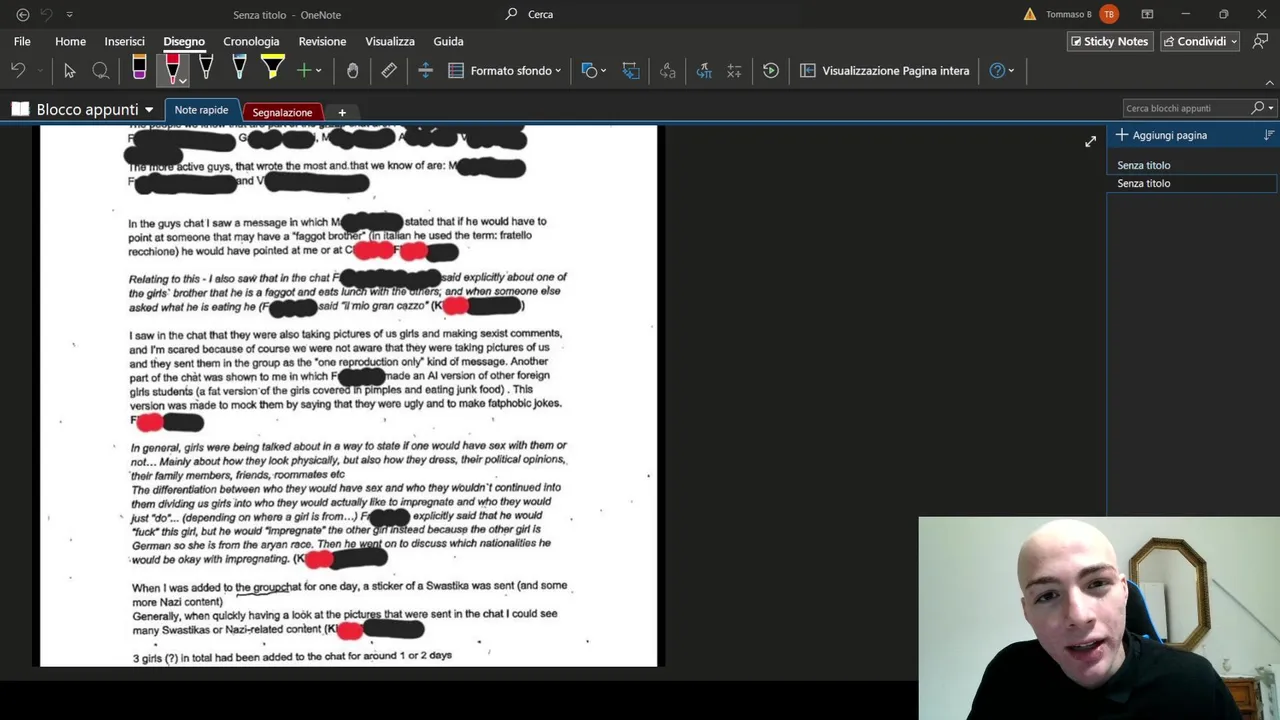Click the scanned document page image
Viewport: 1280px width, 720px height.
click(349, 395)
